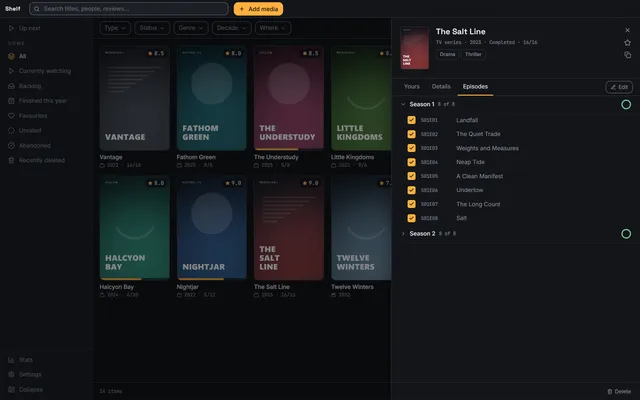Click The Understudy progress bar
Screen dimensions: 640x400
pyautogui.click(x=289, y=149)
